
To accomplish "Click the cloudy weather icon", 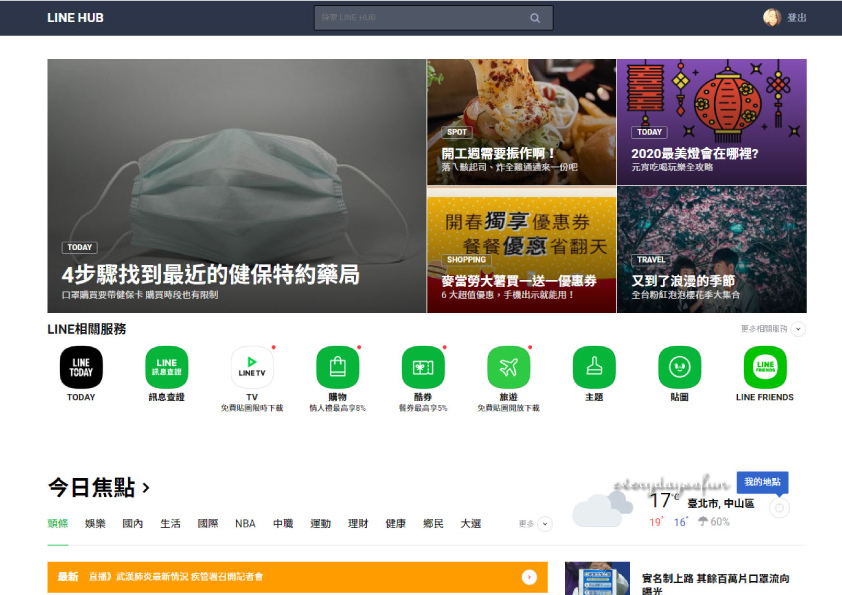I will [x=601, y=509].
